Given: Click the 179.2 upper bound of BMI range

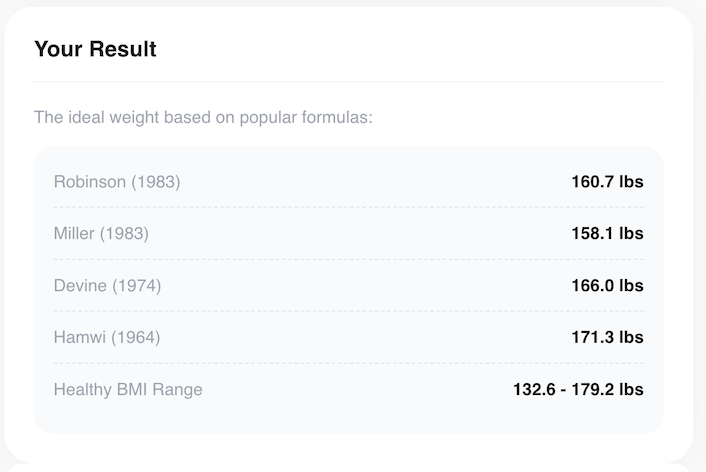Looking at the screenshot, I should pyautogui.click(x=591, y=390).
